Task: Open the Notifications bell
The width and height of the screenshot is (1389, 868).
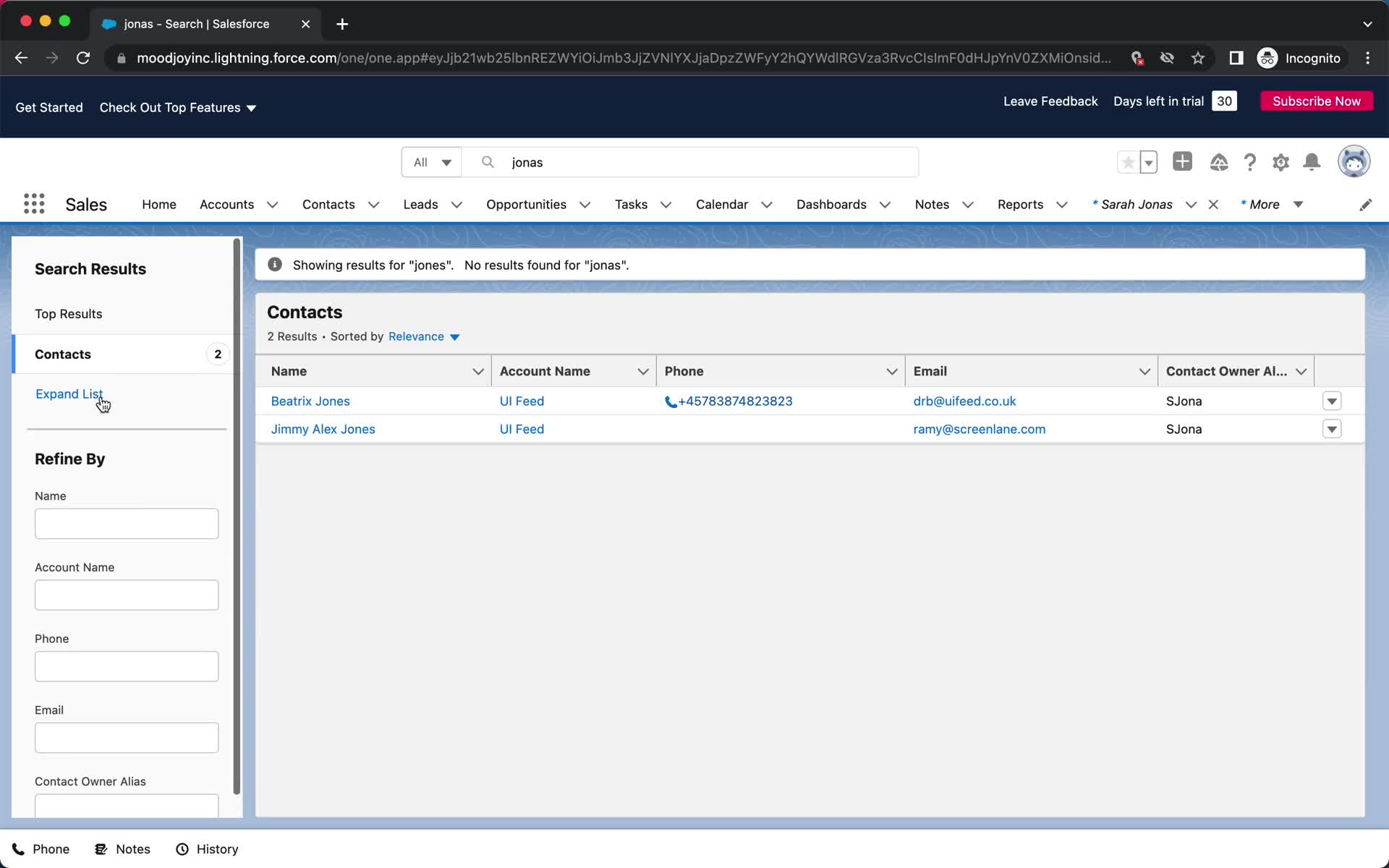Action: tap(1312, 162)
